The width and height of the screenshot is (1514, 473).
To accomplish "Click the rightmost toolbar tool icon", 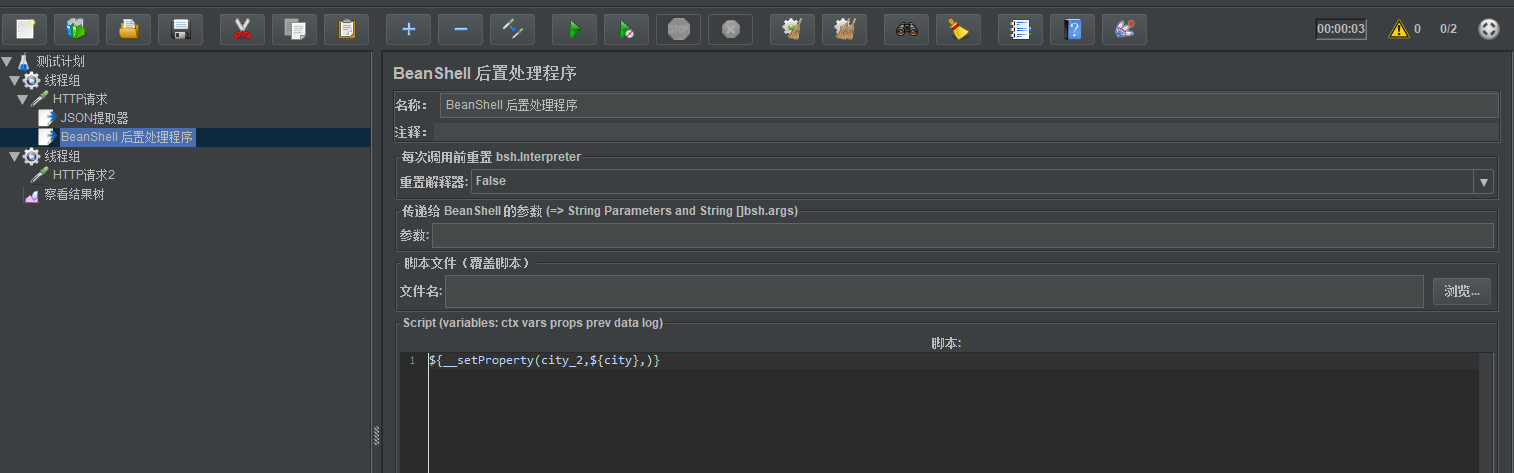I will pos(1124,29).
